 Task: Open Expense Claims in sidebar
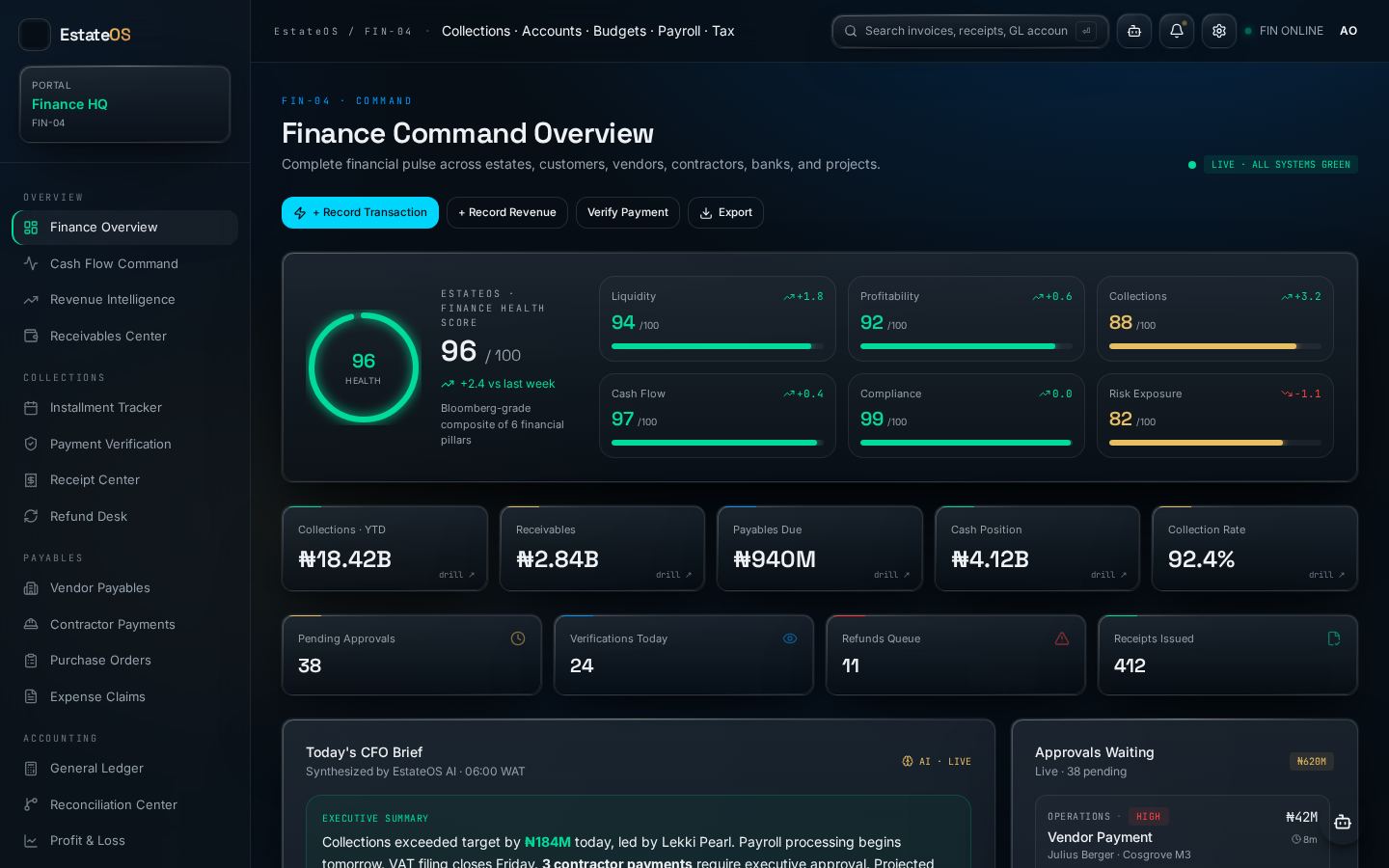coord(125,696)
